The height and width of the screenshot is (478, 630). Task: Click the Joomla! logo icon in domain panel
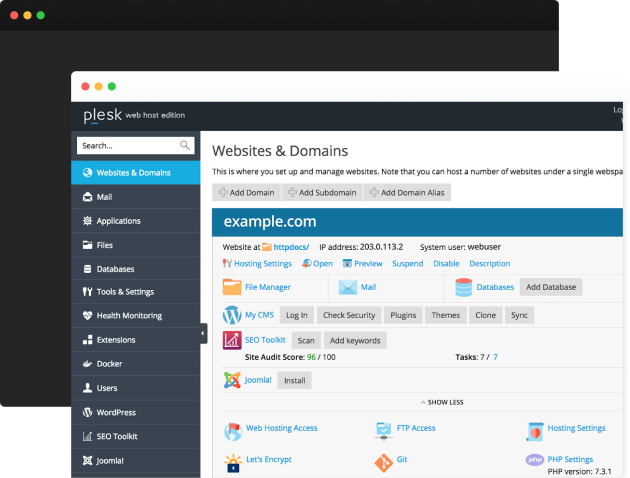pyautogui.click(x=232, y=380)
